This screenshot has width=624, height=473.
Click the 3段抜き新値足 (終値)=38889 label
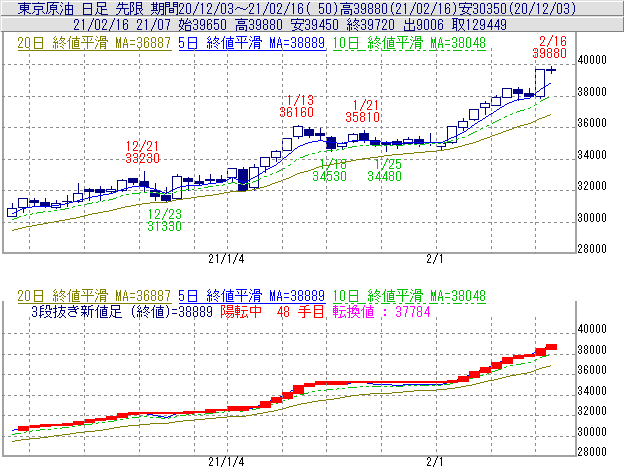point(122,311)
